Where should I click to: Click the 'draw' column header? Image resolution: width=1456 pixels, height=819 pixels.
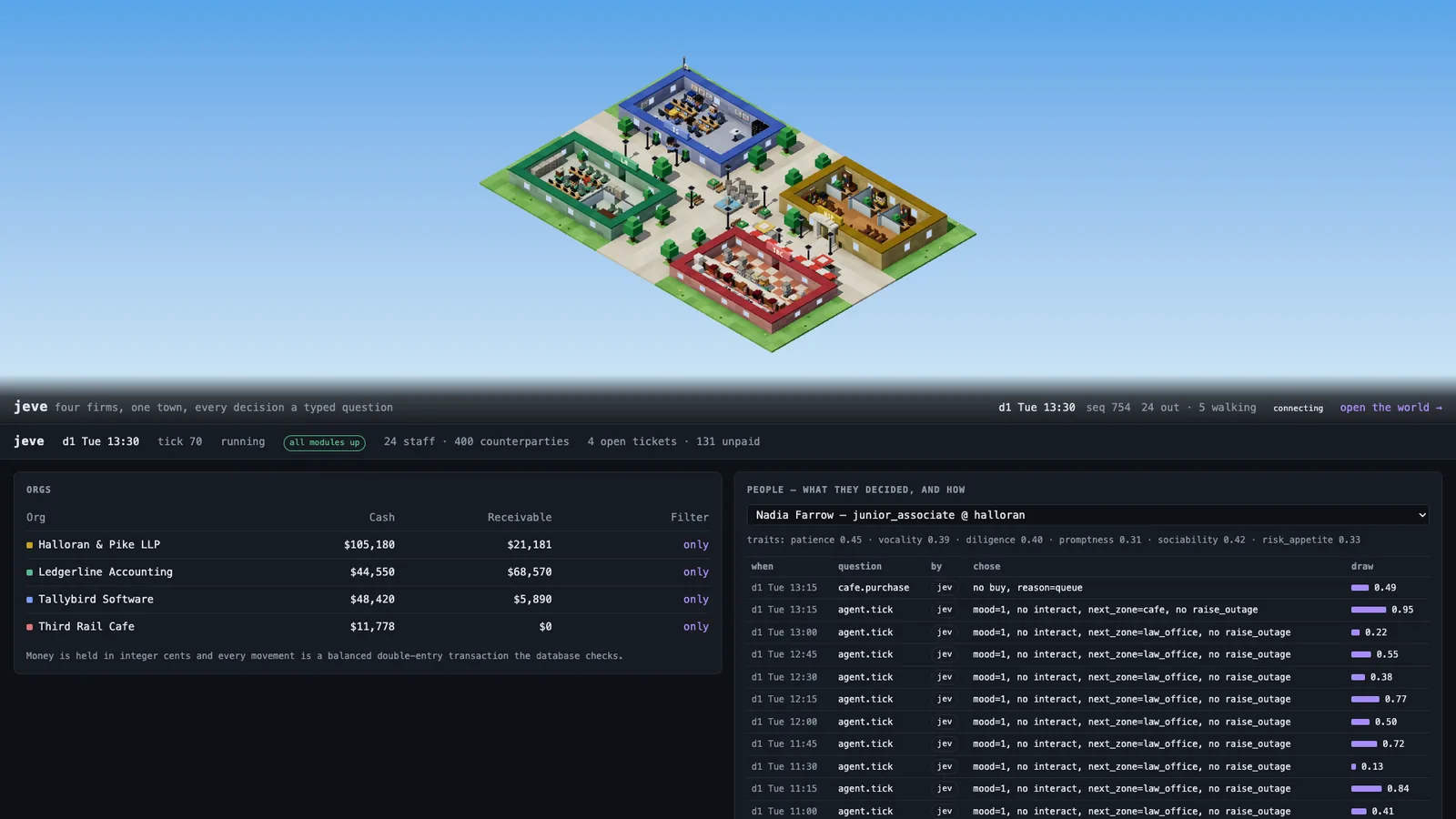tap(1362, 566)
